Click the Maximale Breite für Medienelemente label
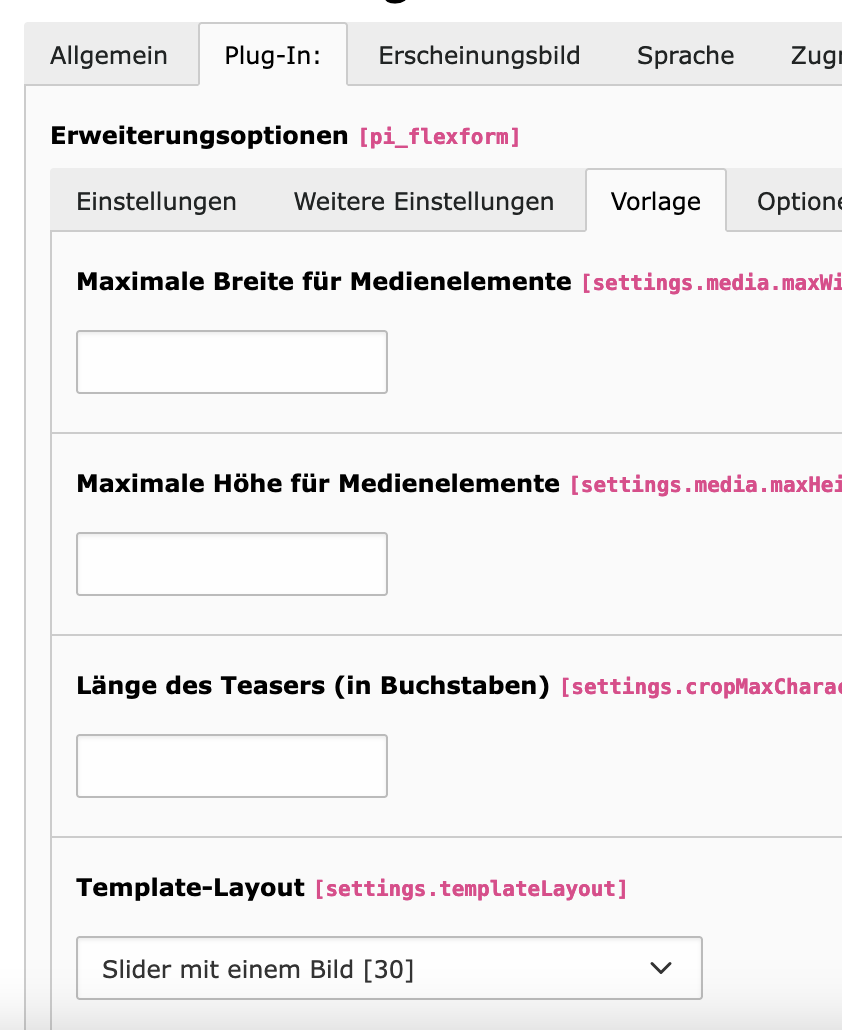842x1030 pixels. coord(324,282)
